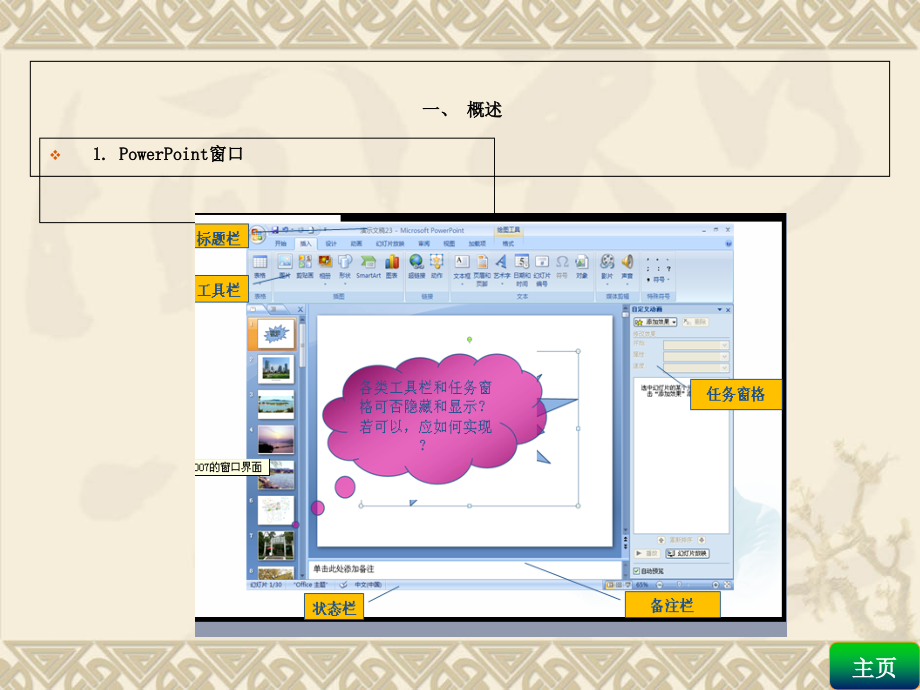Move animation down with reorder arrow
The width and height of the screenshot is (920, 690).
[x=702, y=540]
